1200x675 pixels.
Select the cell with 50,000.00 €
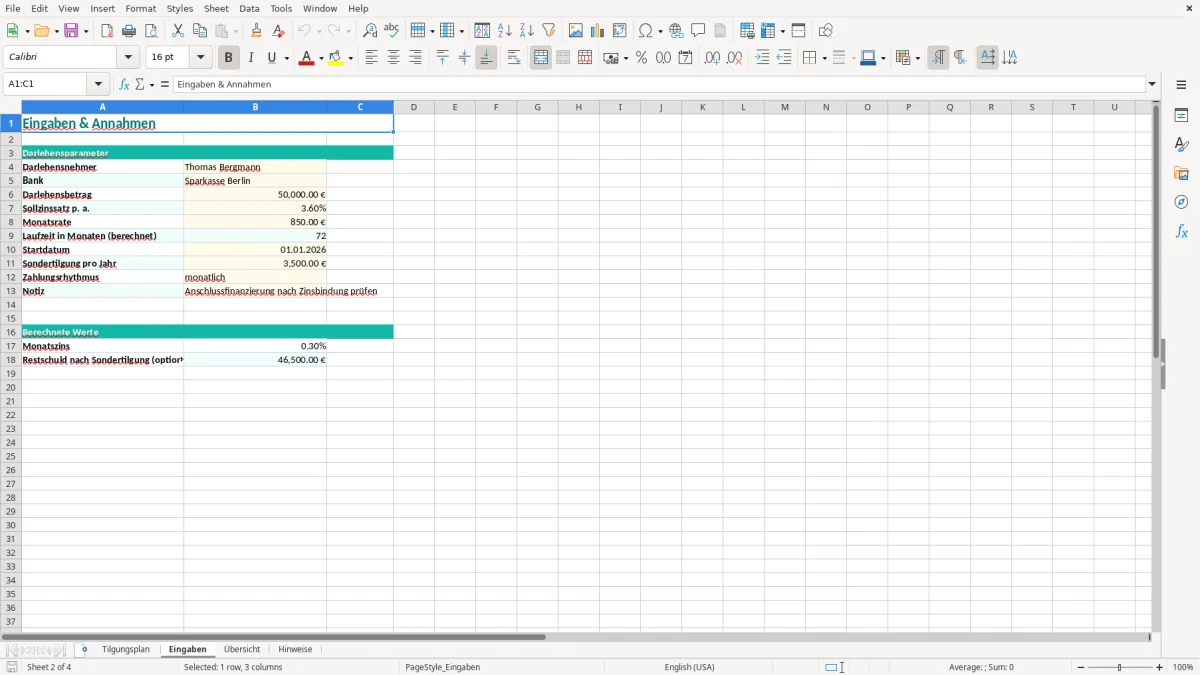(x=255, y=195)
